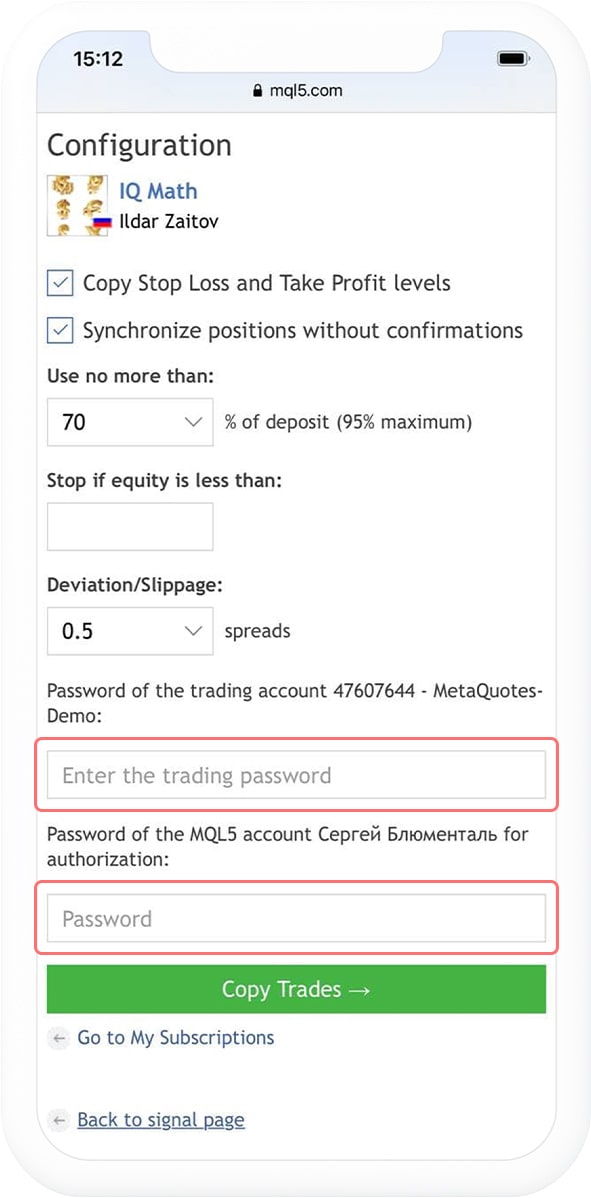Click the chevron on the 70 percent selector
The image size is (591, 1198).
click(194, 421)
